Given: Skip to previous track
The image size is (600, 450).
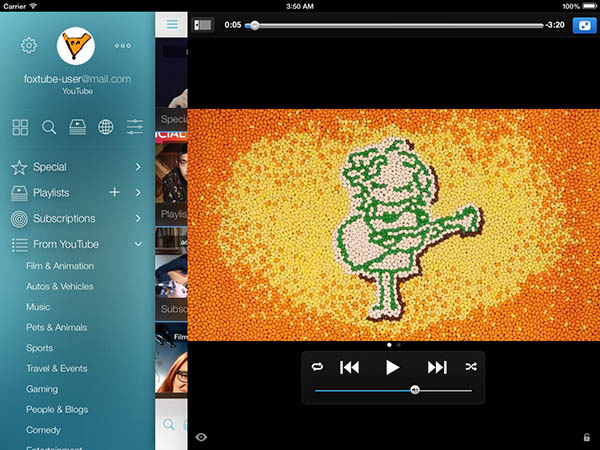Looking at the screenshot, I should [349, 367].
